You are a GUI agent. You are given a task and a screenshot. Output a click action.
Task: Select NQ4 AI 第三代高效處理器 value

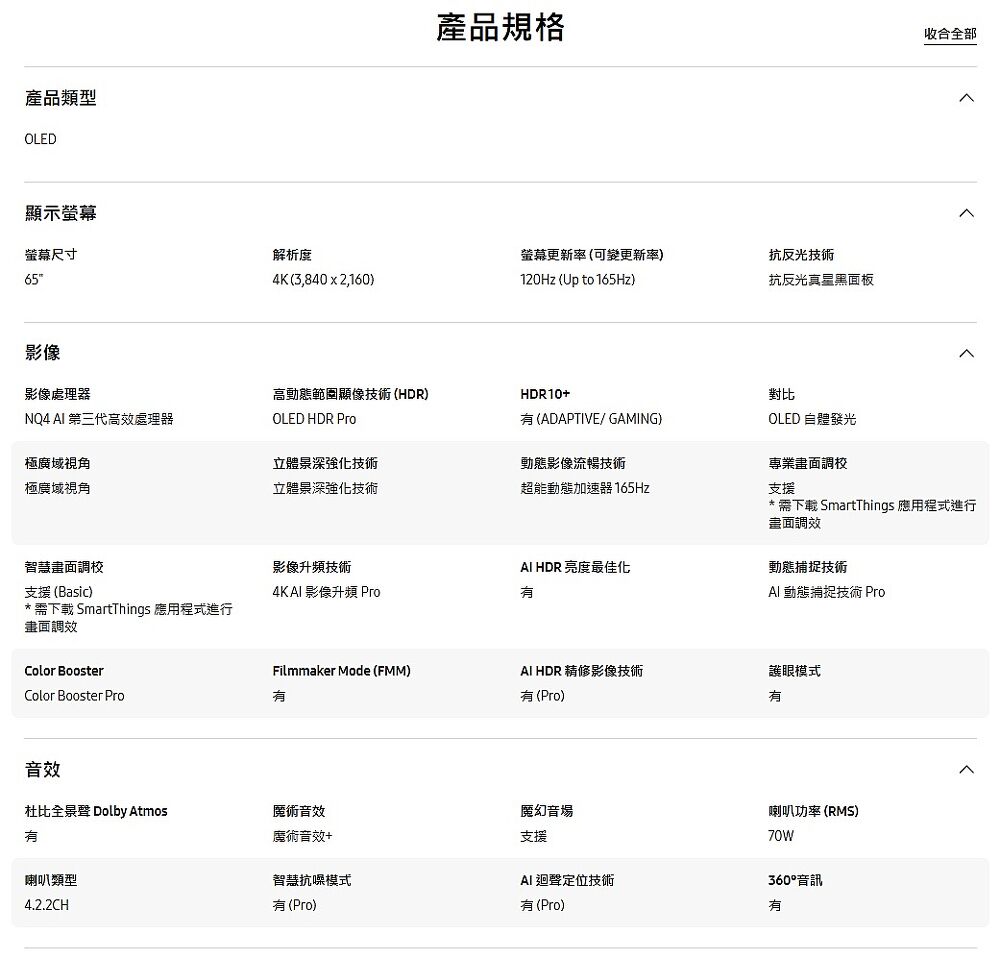pos(99,419)
